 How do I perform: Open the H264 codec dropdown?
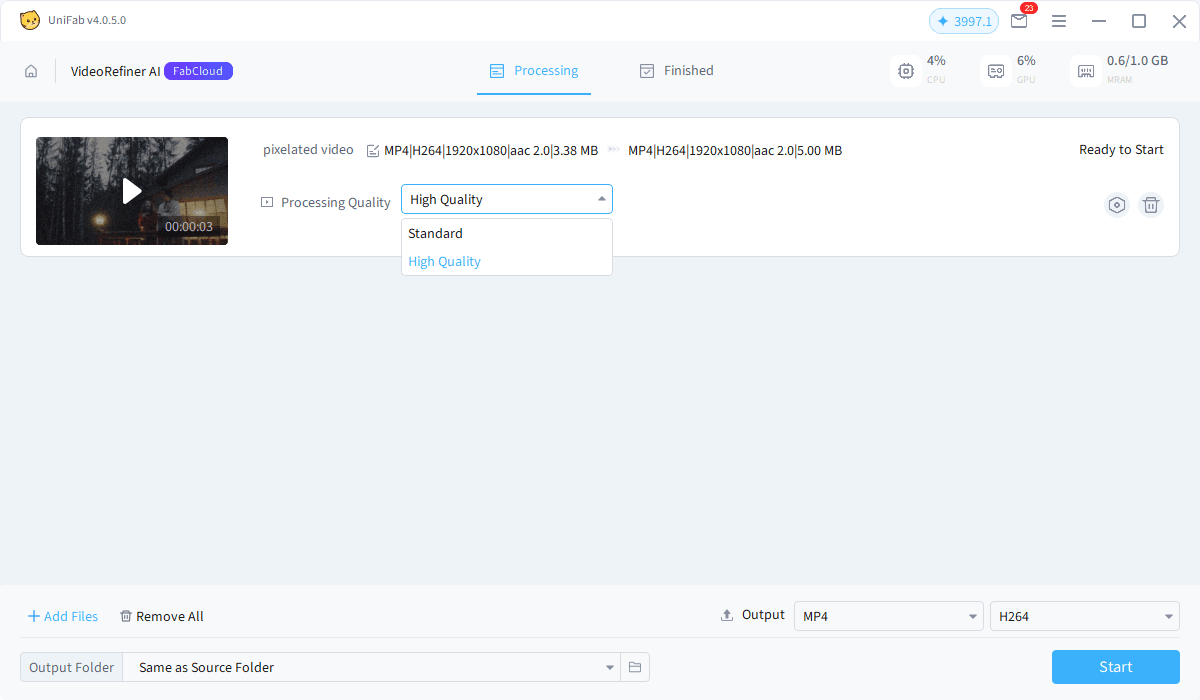(x=1084, y=616)
